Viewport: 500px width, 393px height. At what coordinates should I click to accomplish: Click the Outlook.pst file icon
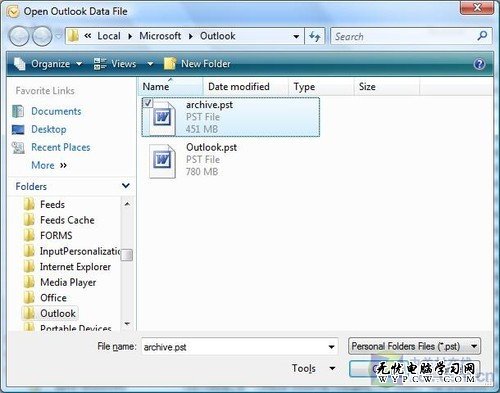(162, 161)
